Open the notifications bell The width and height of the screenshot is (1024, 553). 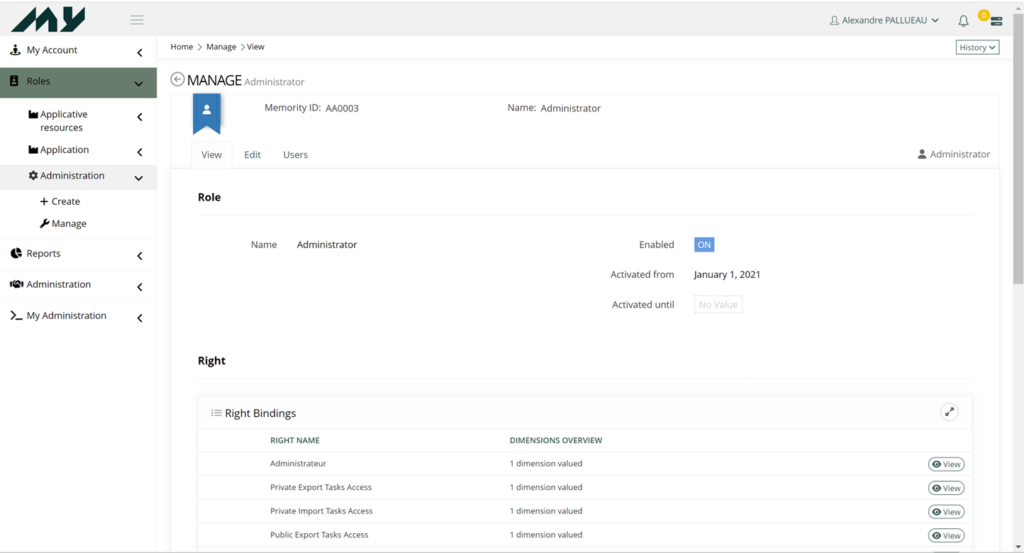click(x=963, y=20)
